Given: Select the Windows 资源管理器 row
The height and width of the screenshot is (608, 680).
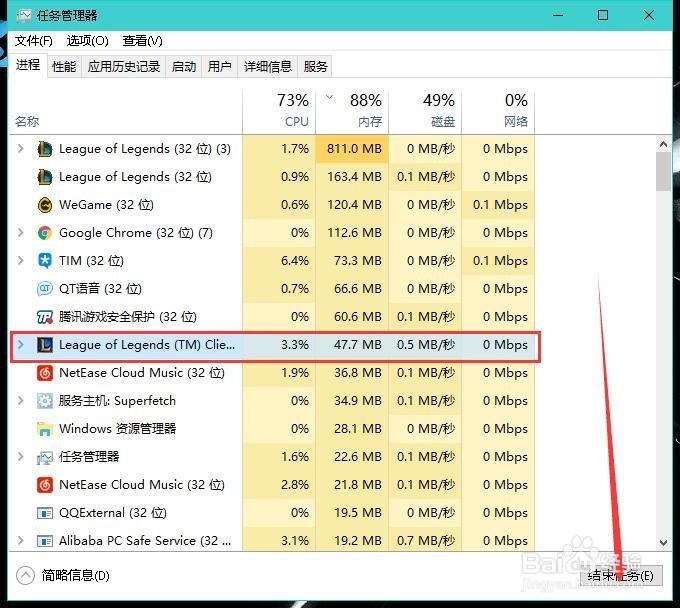Looking at the screenshot, I should (272, 429).
